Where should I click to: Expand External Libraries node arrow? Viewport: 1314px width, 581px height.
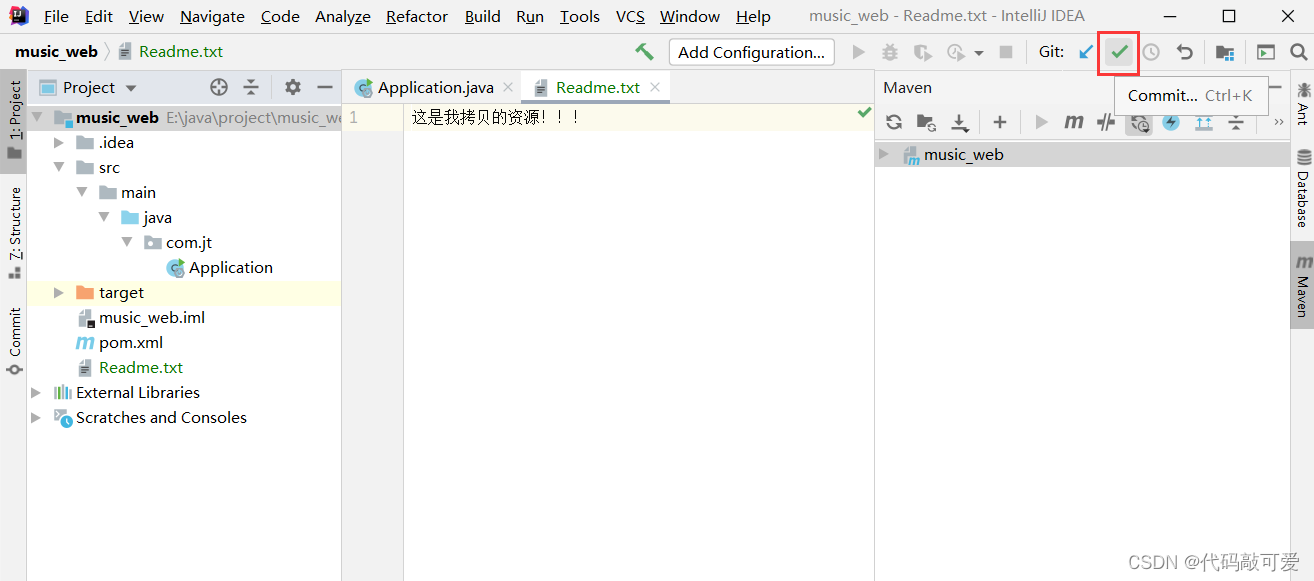[36, 392]
